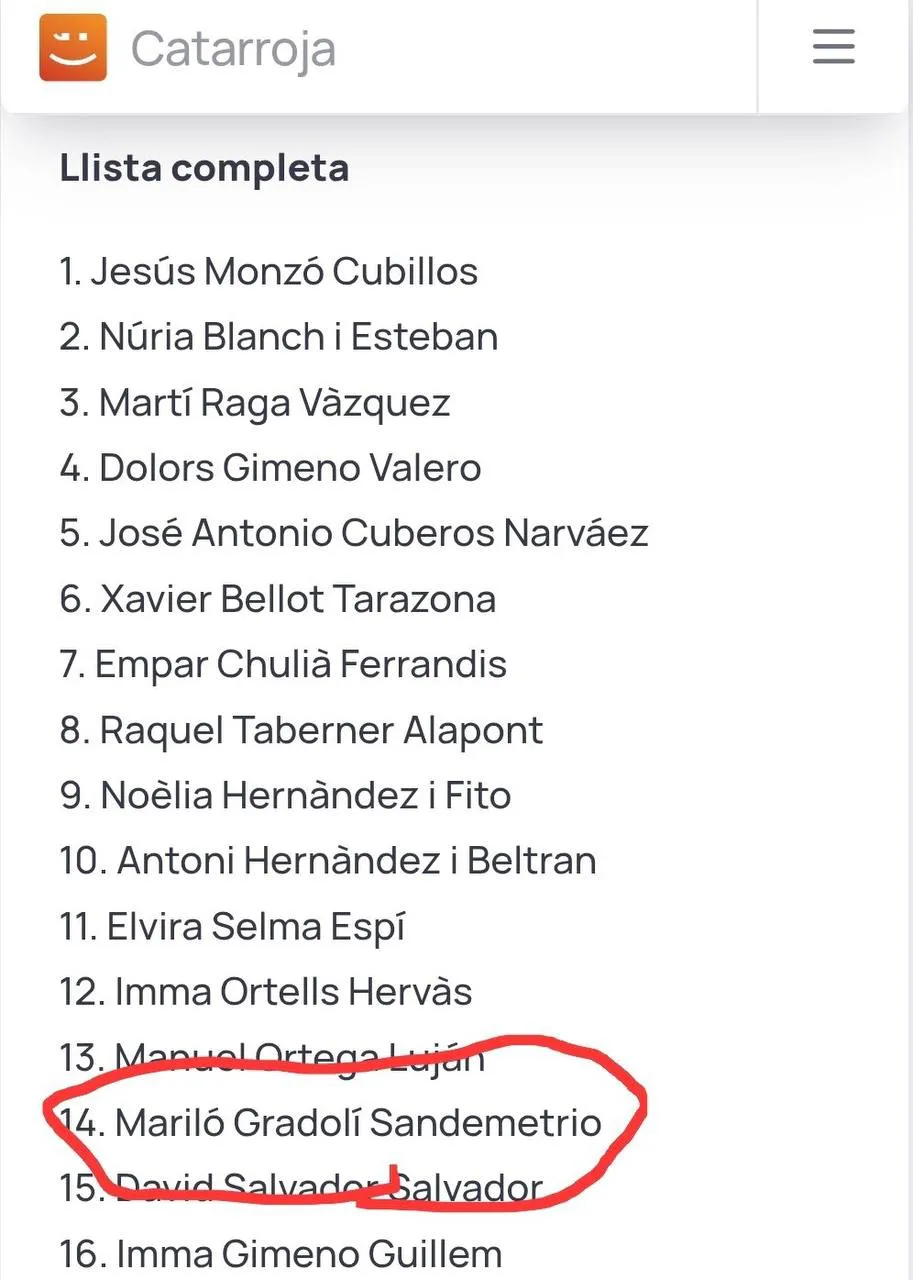Click the Llista completa heading
The image size is (913, 1280).
[x=204, y=168]
